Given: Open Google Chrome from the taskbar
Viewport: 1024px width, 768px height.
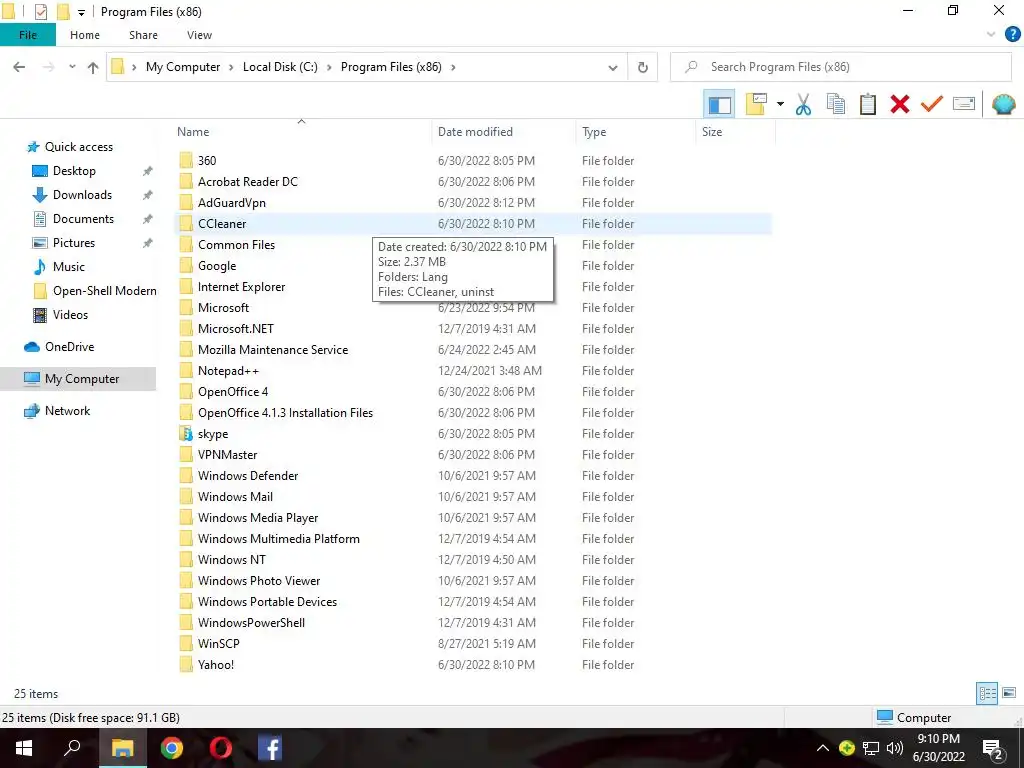Looking at the screenshot, I should coord(172,748).
